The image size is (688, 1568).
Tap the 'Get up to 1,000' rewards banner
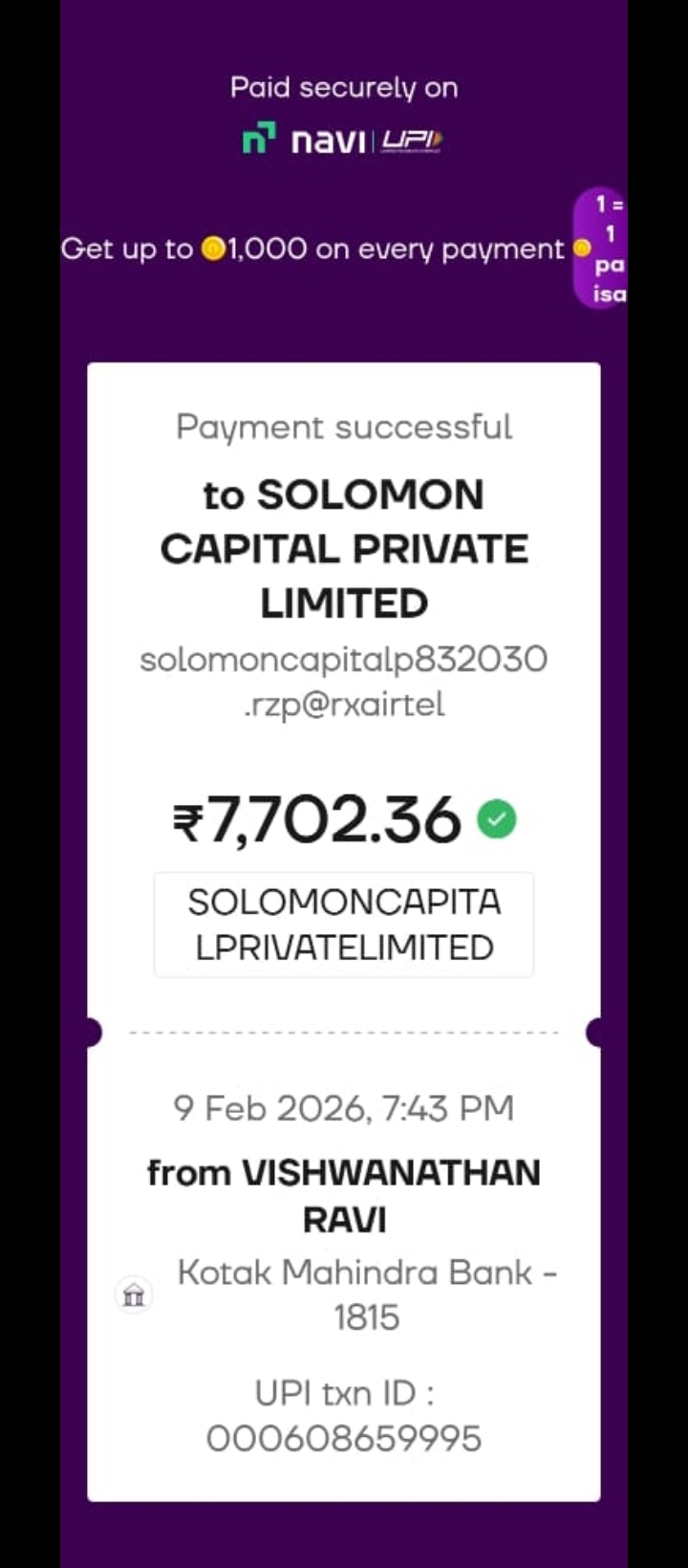pos(313,250)
